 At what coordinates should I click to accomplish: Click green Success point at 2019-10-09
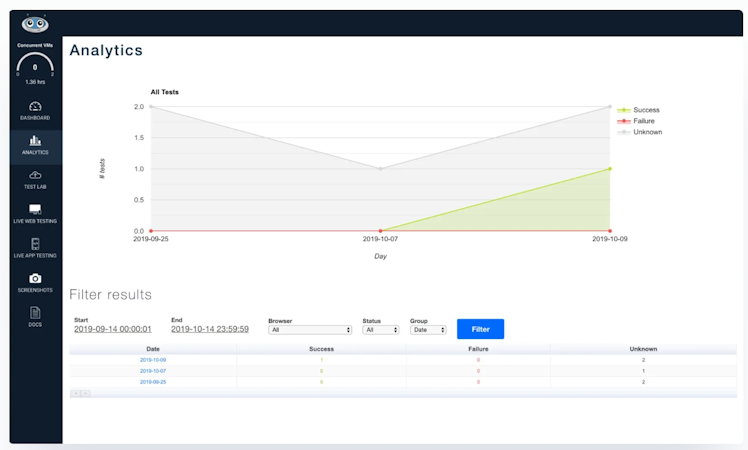(610, 168)
